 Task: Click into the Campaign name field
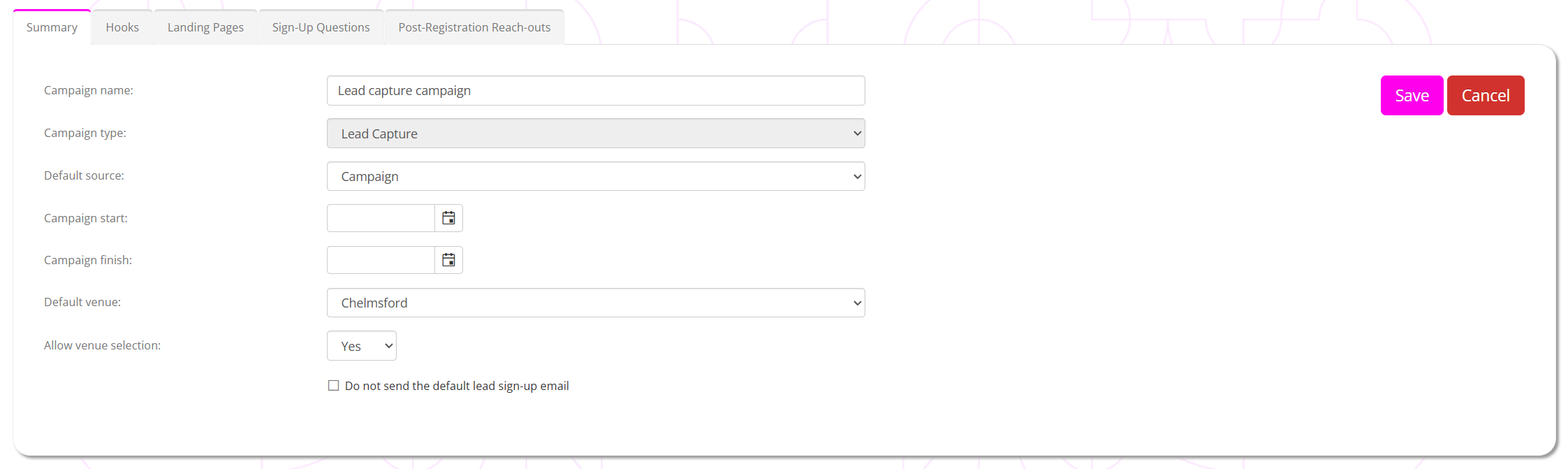click(x=595, y=91)
